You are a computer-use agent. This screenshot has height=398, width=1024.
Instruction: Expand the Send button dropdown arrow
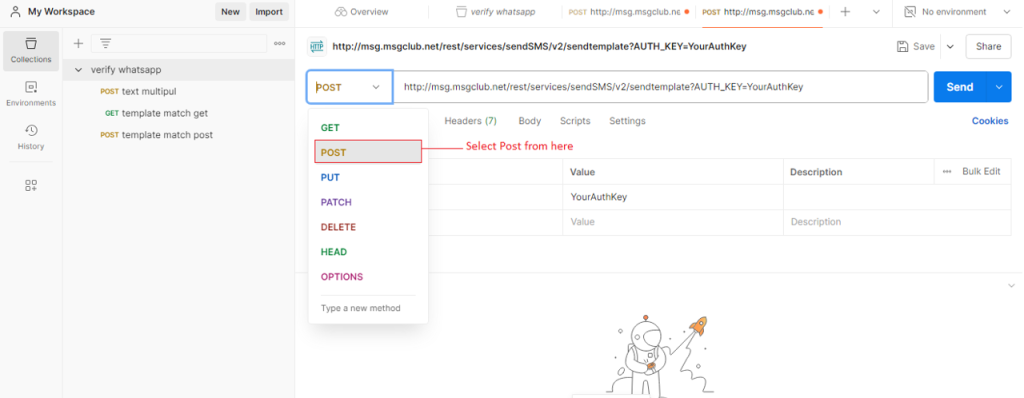point(999,87)
